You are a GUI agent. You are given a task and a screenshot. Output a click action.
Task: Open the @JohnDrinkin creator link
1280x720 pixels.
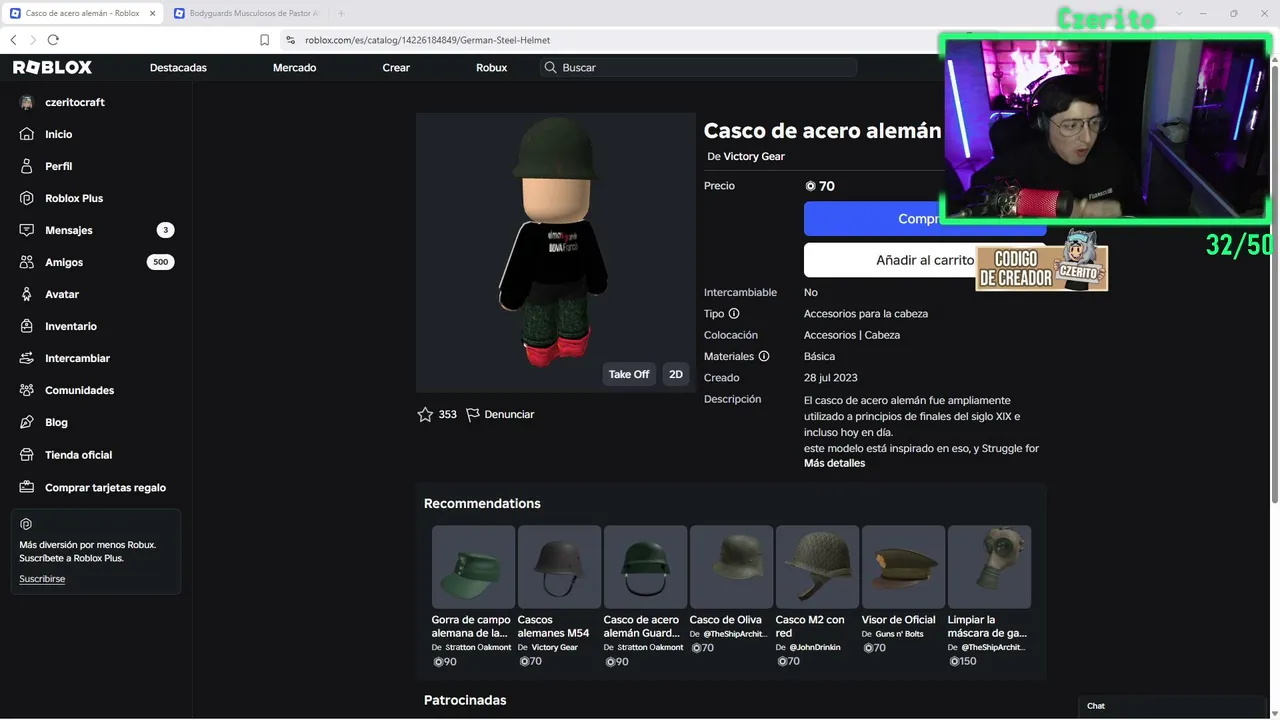pos(815,647)
